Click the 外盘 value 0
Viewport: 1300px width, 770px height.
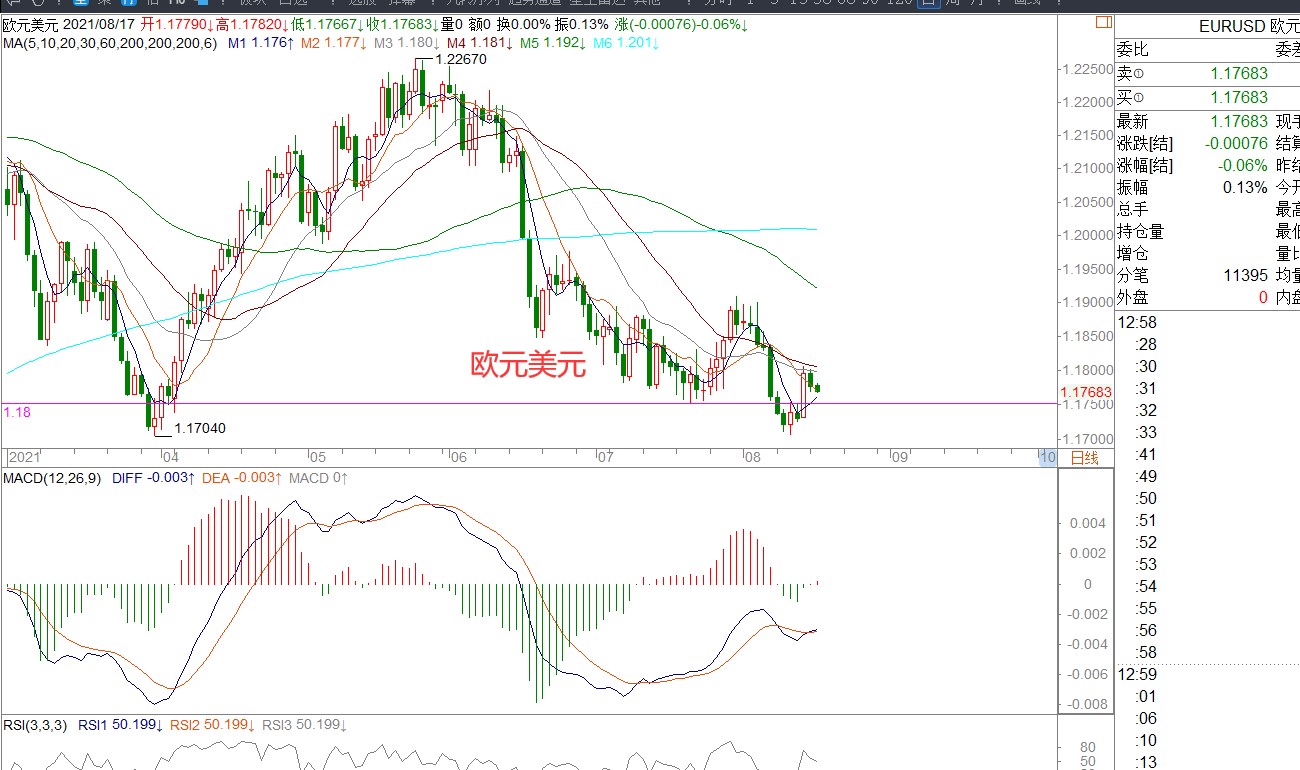1263,298
